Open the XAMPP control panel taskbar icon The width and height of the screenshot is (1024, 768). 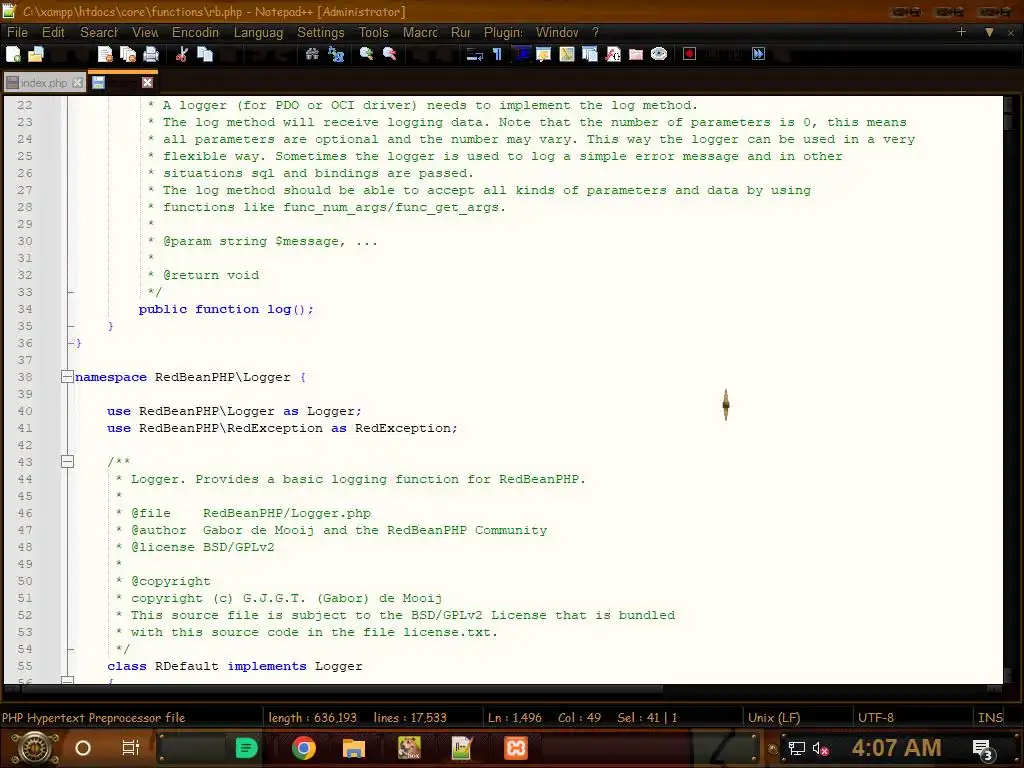[x=515, y=748]
